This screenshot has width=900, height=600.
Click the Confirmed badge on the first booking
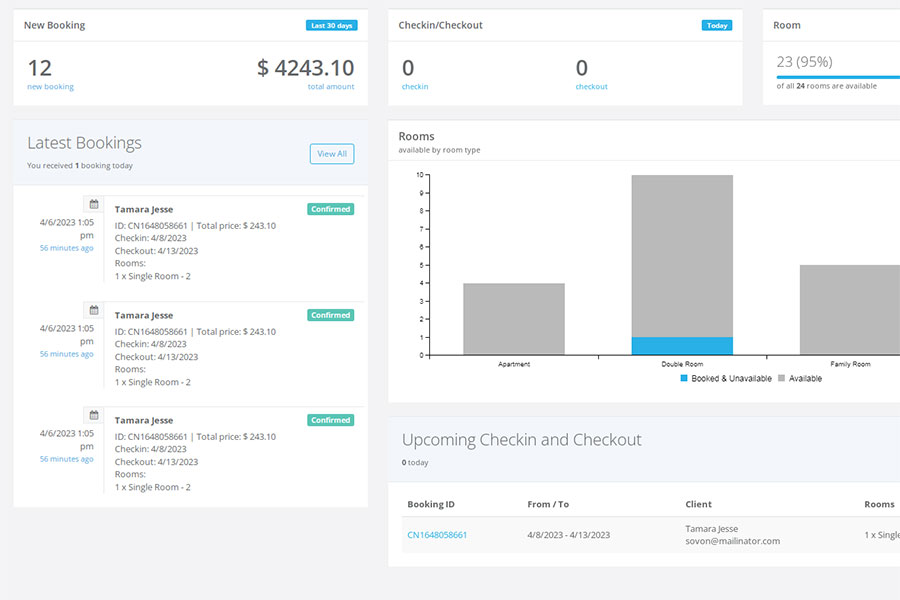[330, 209]
